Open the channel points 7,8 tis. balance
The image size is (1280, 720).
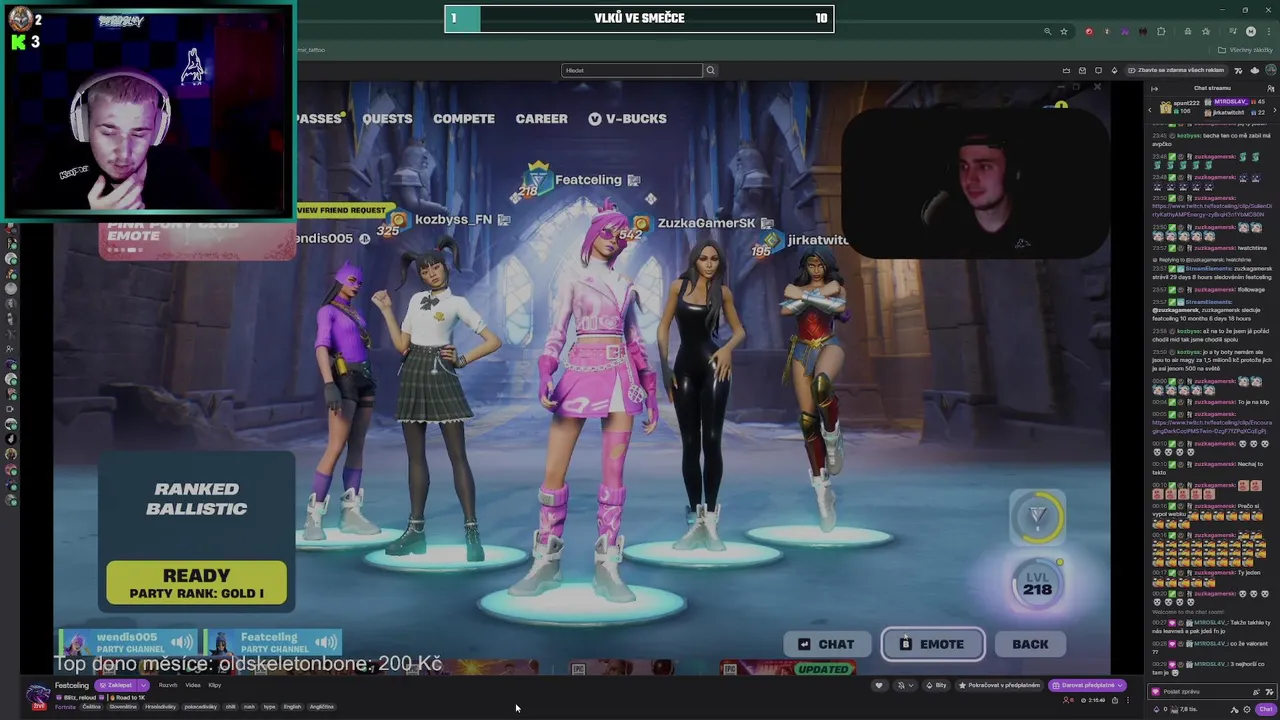click(x=1182, y=709)
